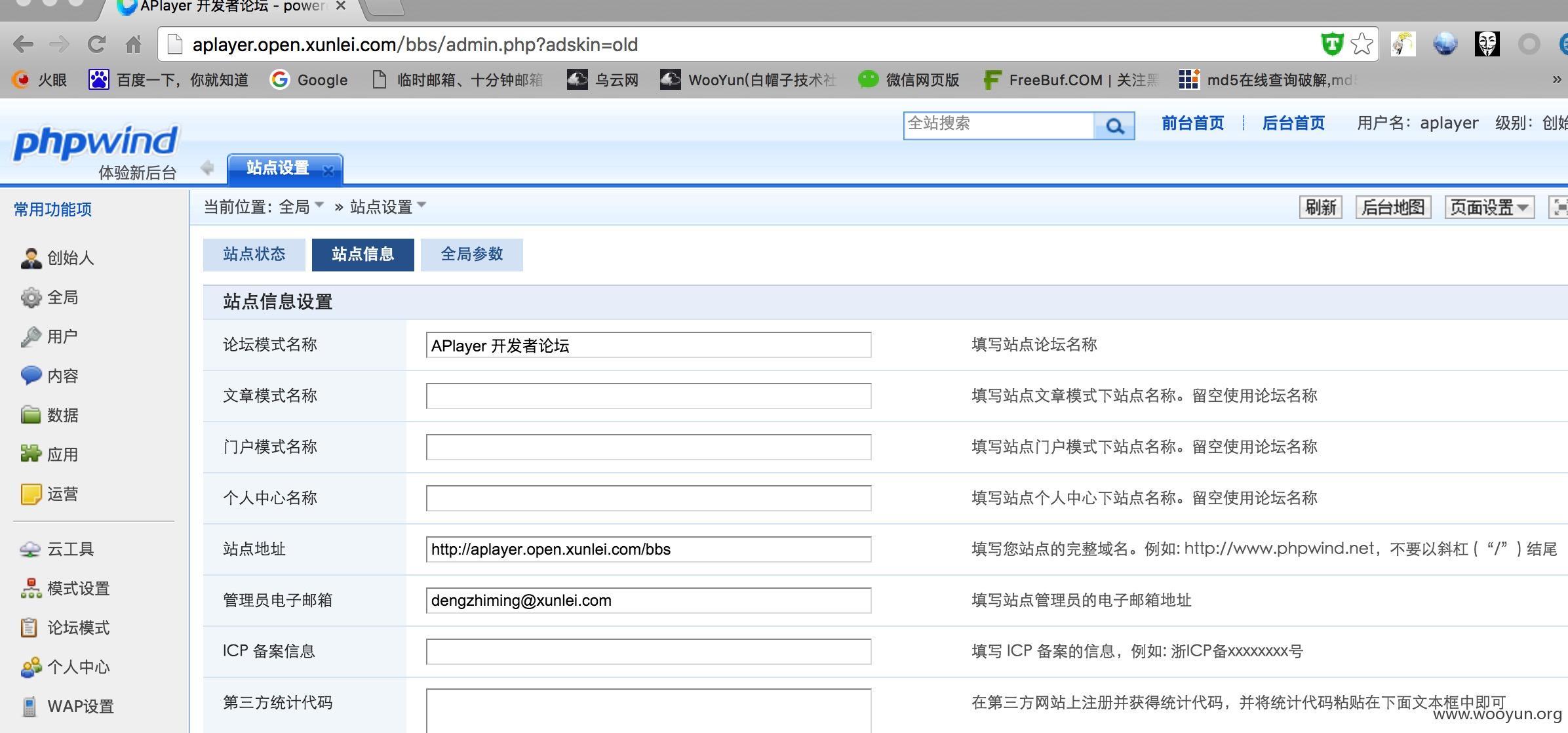Switch to 站点信息 tab

[363, 254]
